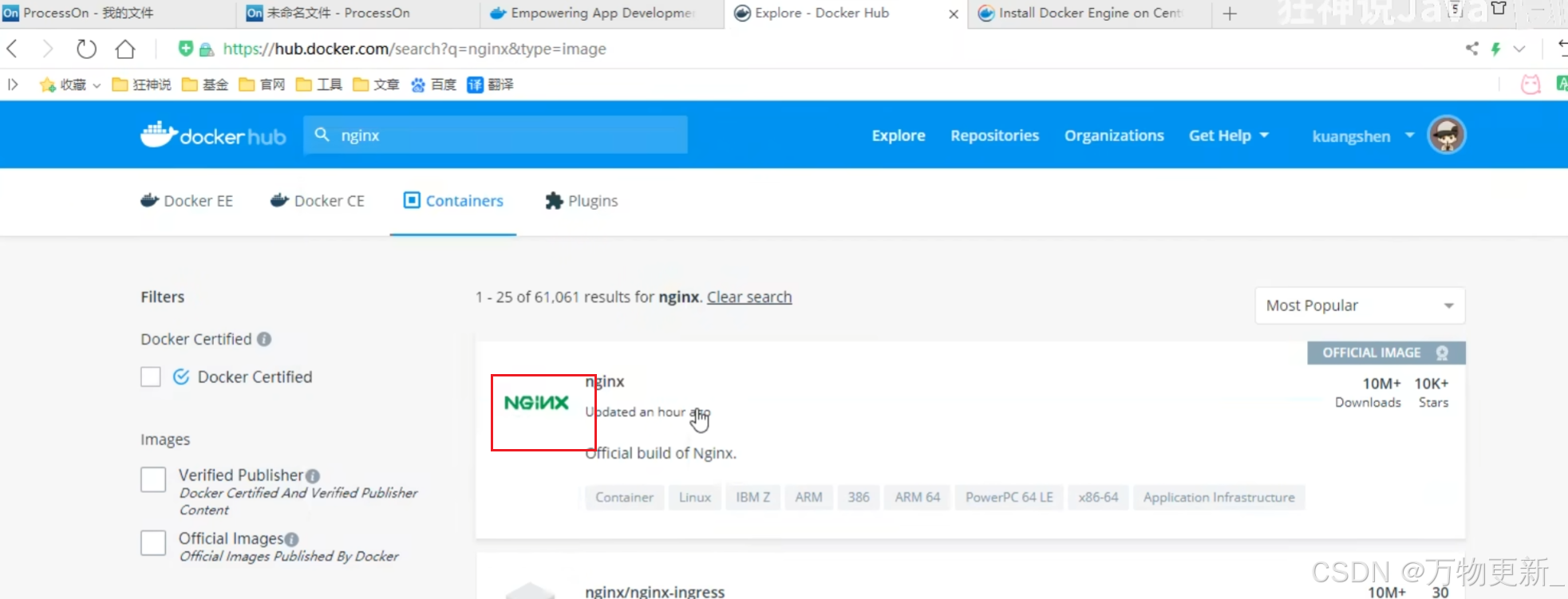Image resolution: width=1568 pixels, height=599 pixels.
Task: Click the x86-64 tag
Action: pyautogui.click(x=1098, y=497)
